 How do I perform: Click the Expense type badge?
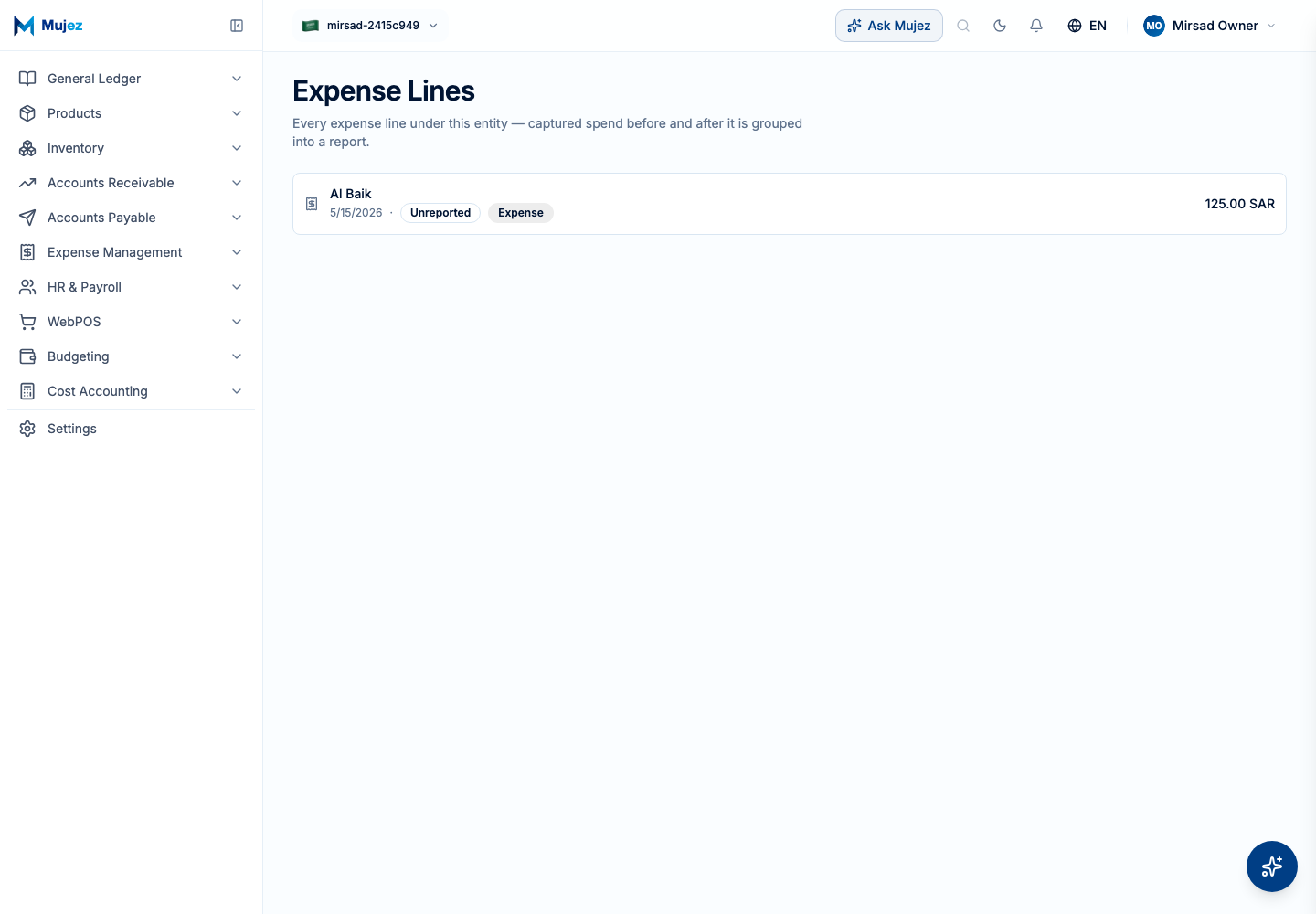point(521,213)
